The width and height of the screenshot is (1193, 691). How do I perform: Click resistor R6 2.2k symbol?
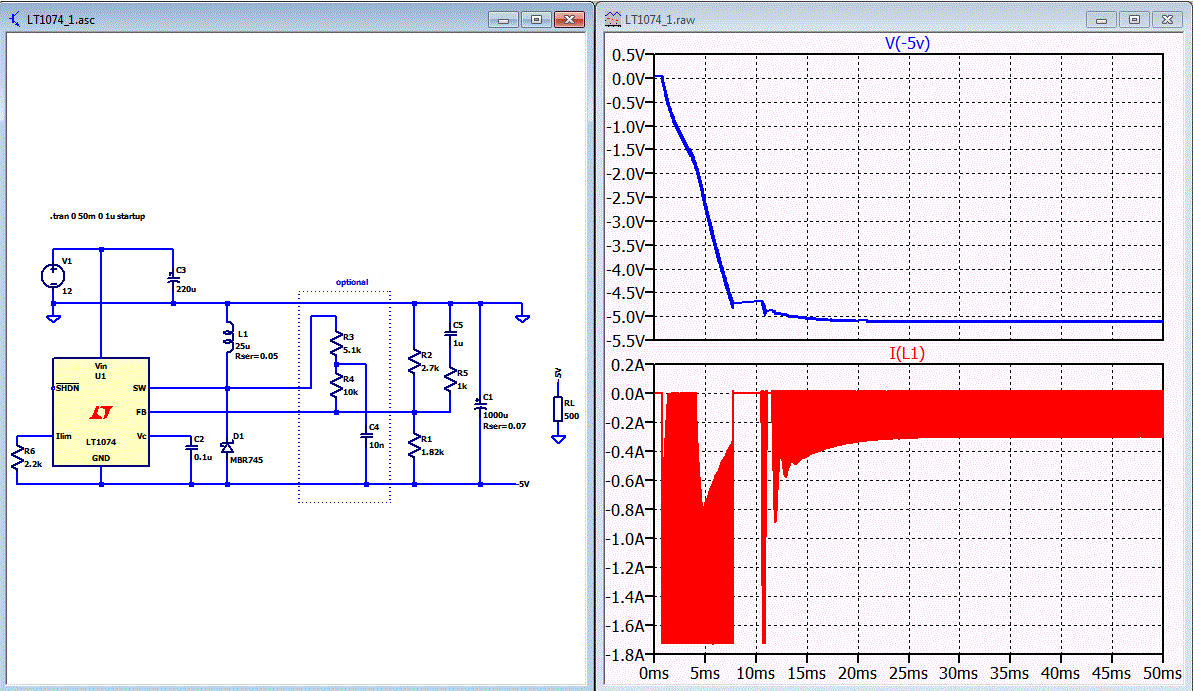point(17,457)
